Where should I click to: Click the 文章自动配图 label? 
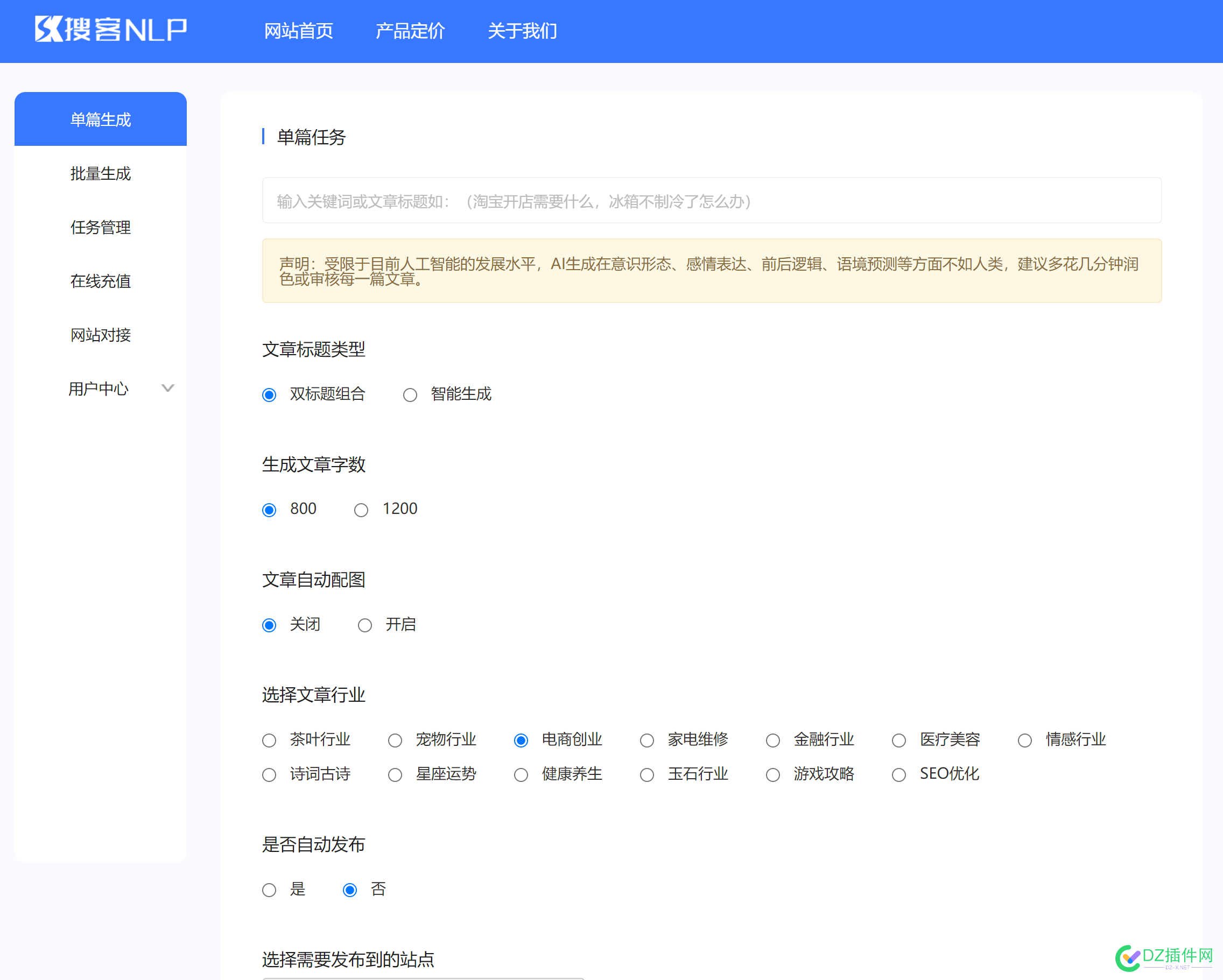click(314, 579)
